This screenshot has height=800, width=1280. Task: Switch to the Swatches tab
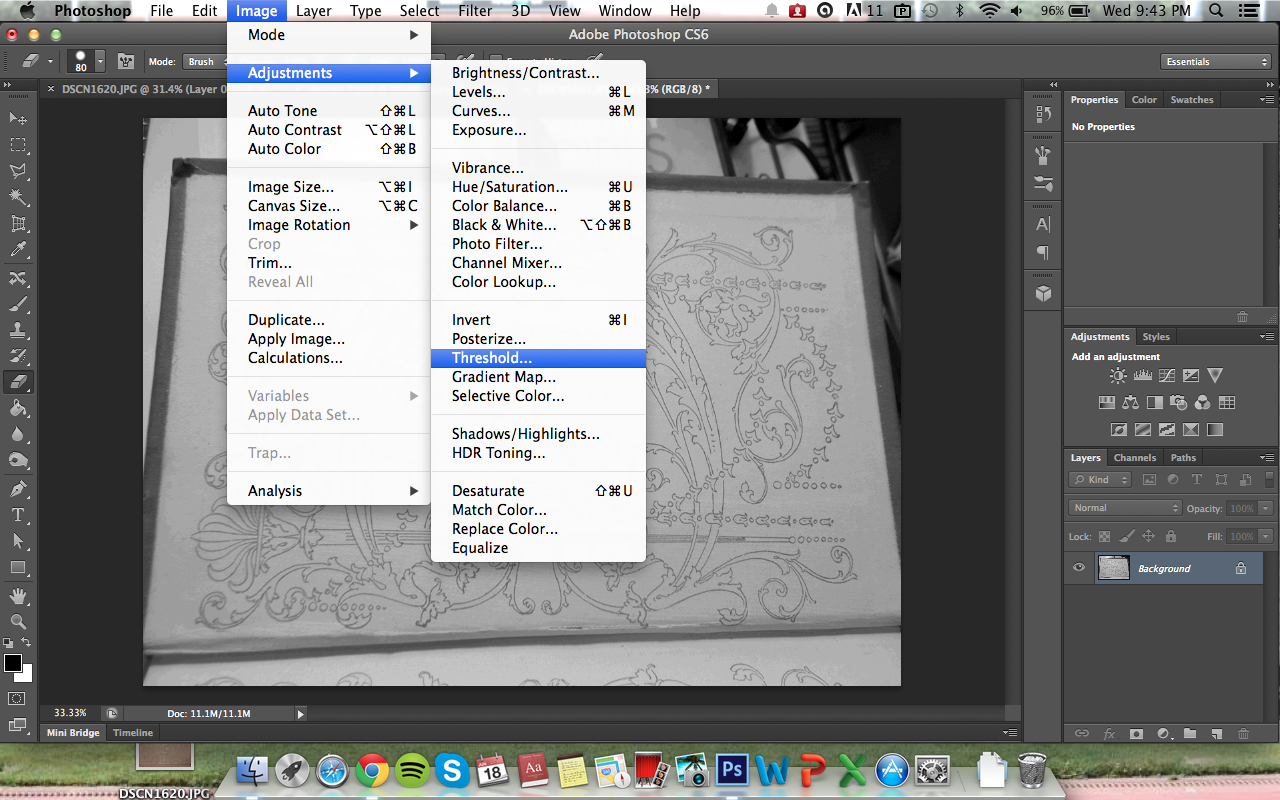[x=1192, y=100]
